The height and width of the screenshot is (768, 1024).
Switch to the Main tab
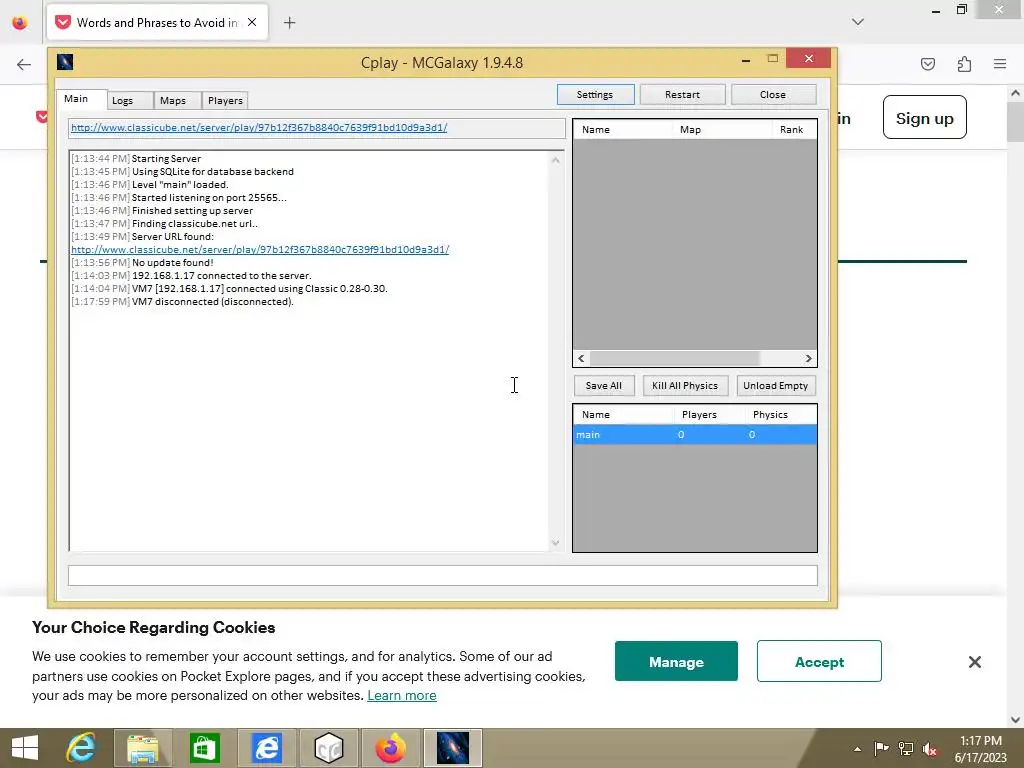(76, 99)
